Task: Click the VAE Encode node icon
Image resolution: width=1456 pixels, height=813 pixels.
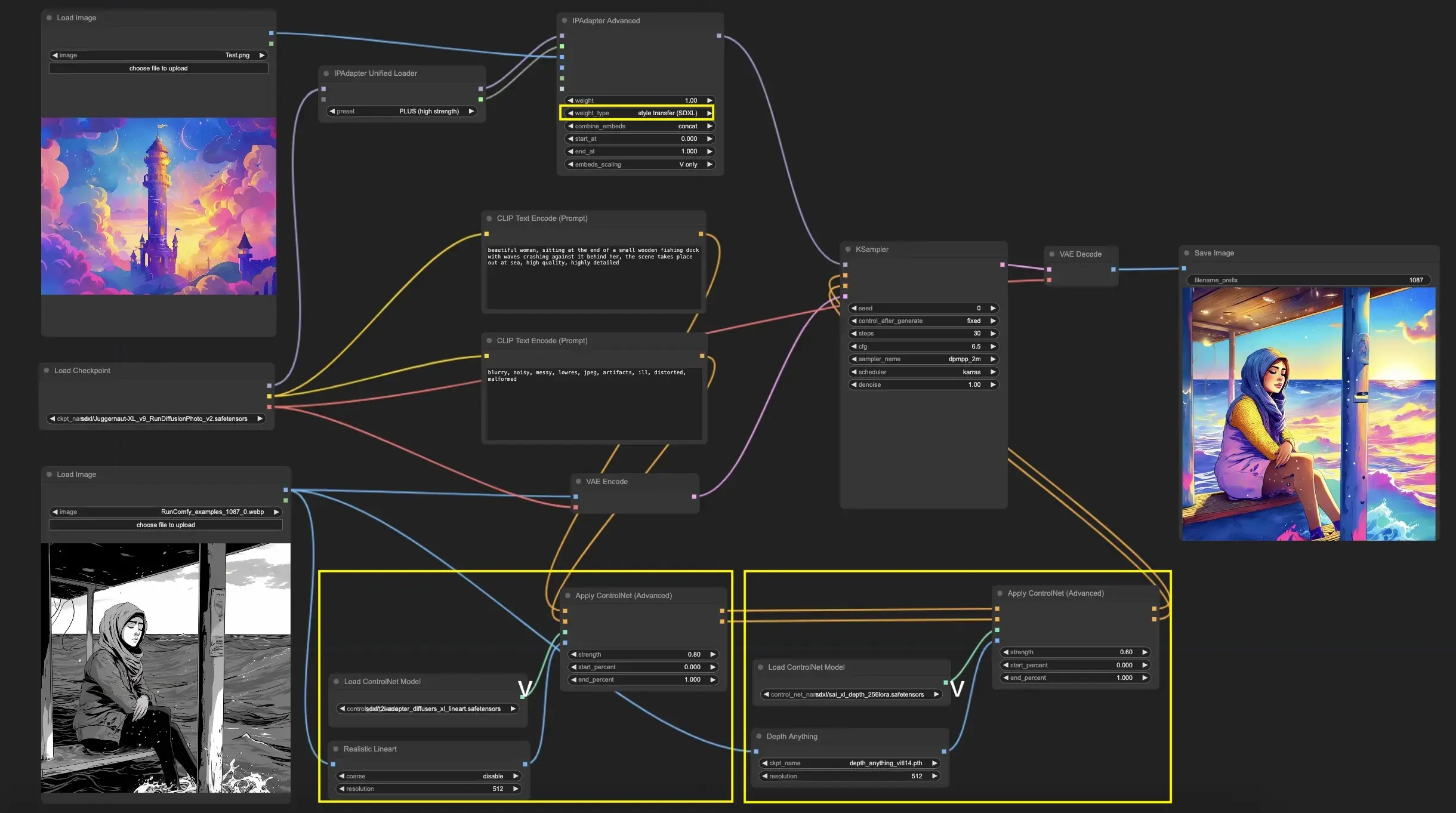Action: coord(580,481)
